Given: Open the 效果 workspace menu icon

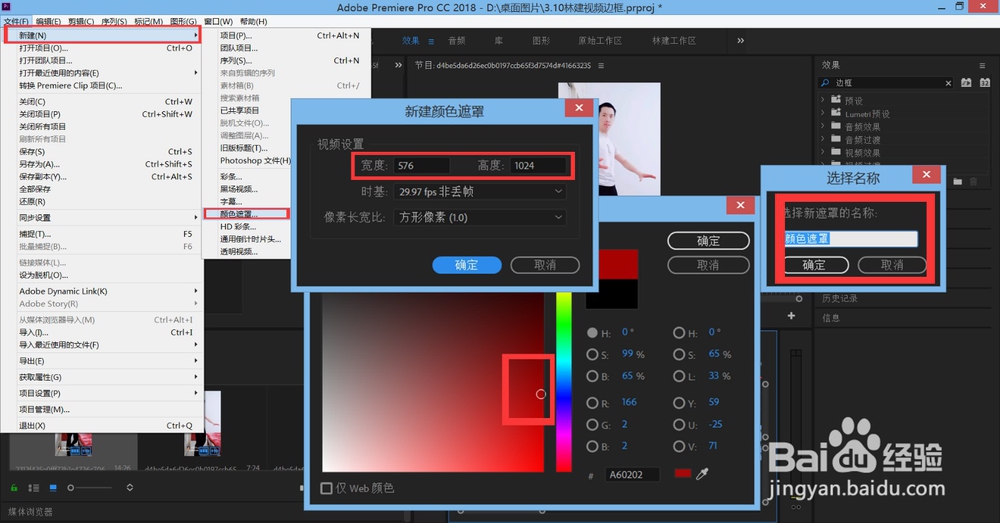Looking at the screenshot, I should click(x=431, y=41).
